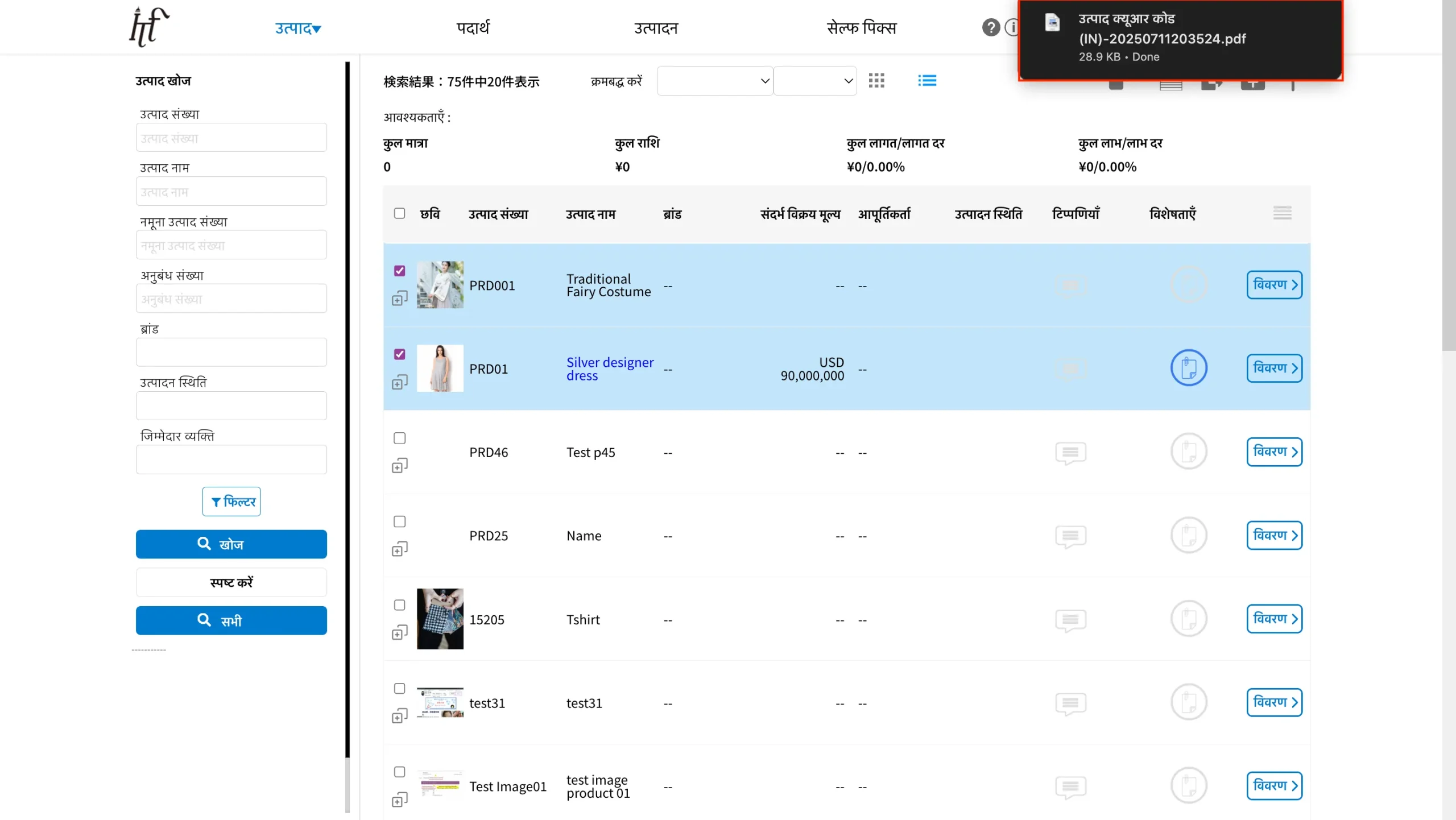The width and height of the screenshot is (1456, 820).
Task: Open the test31 product thumbnail
Action: [440, 703]
